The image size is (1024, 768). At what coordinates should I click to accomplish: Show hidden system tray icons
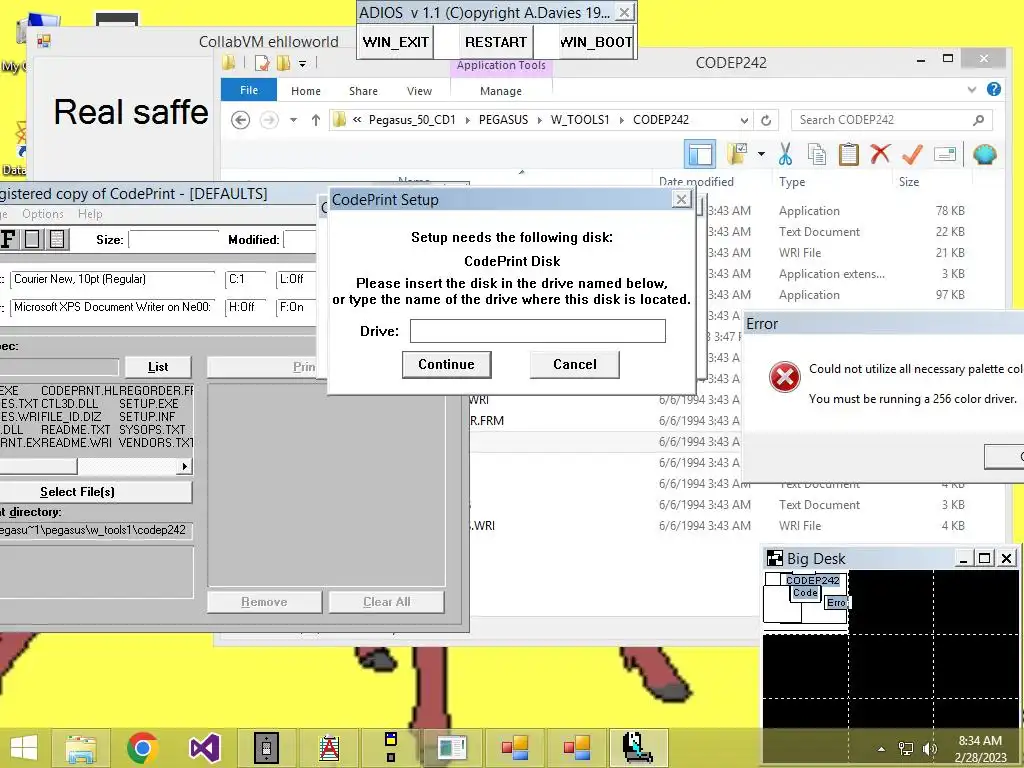pos(881,749)
